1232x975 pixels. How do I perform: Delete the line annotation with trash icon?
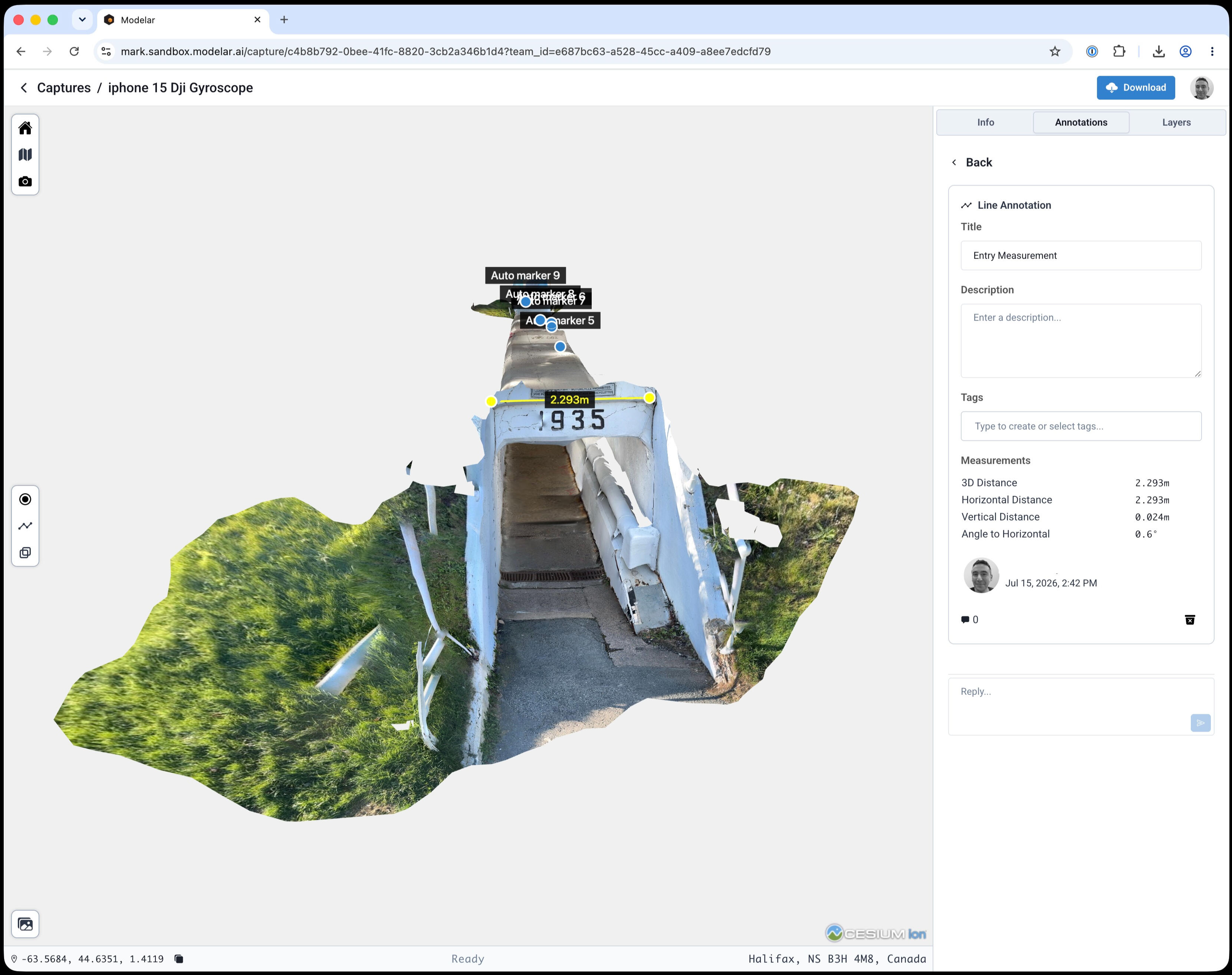point(1190,620)
